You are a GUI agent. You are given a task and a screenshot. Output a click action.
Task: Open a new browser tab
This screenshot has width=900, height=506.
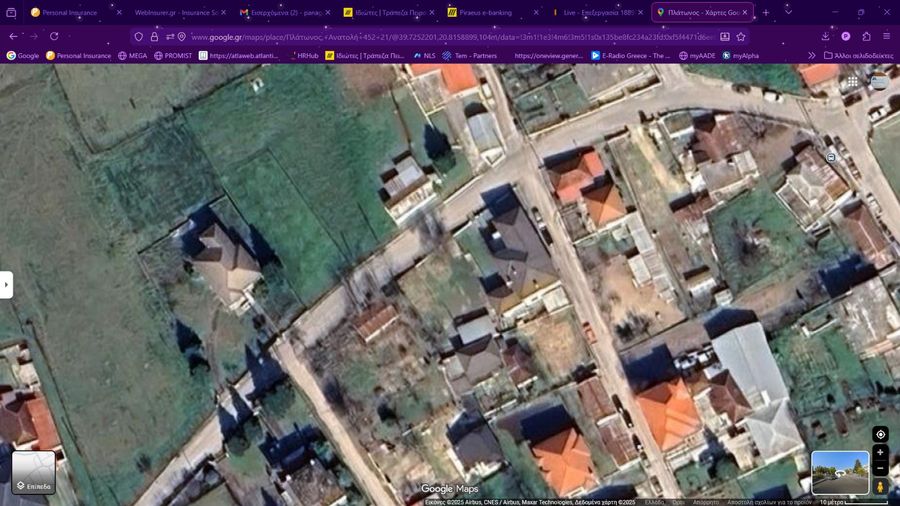pos(766,13)
